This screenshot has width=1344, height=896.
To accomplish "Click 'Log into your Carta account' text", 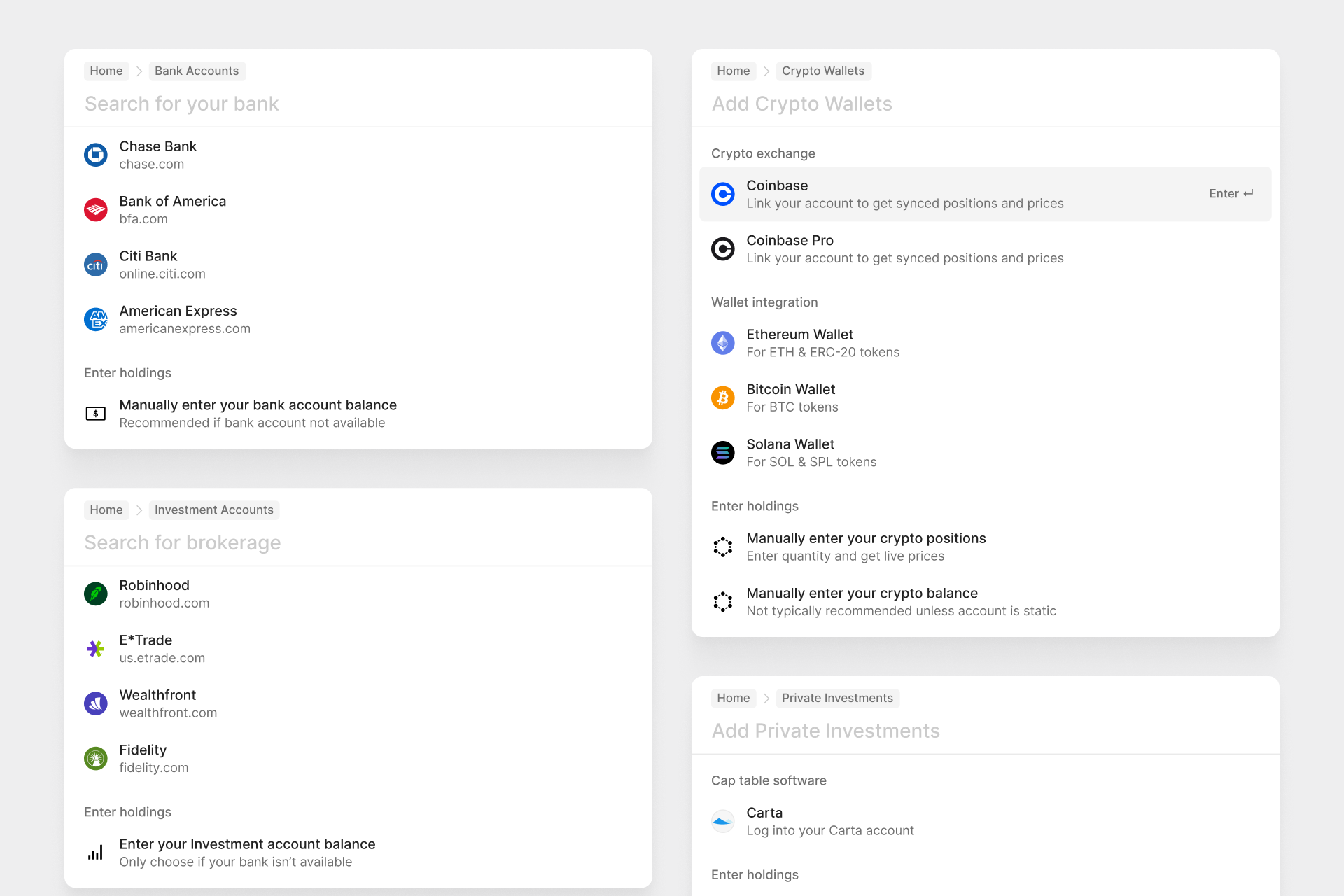I will coord(830,830).
